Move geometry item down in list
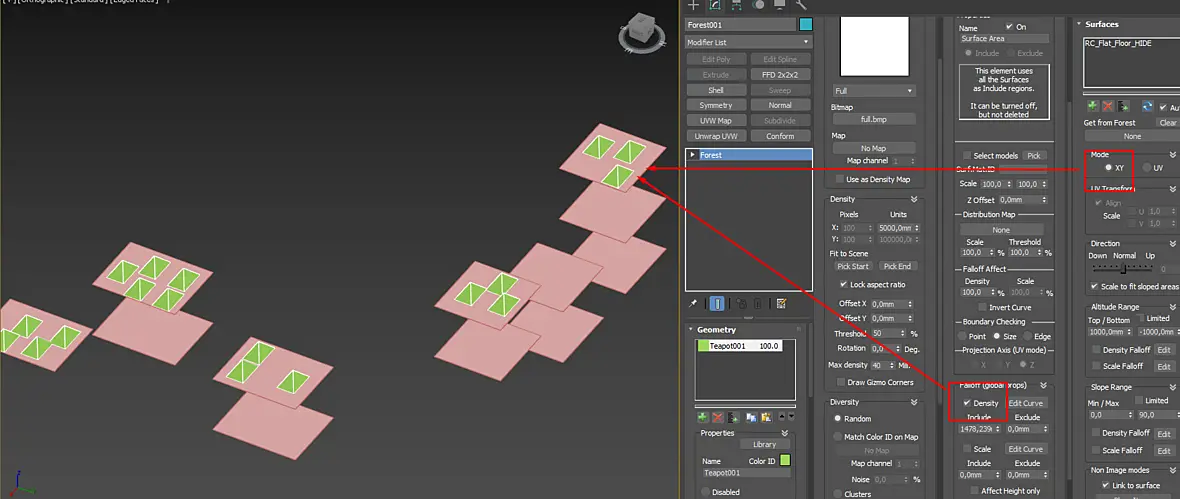The width and height of the screenshot is (1180, 499). [790, 417]
